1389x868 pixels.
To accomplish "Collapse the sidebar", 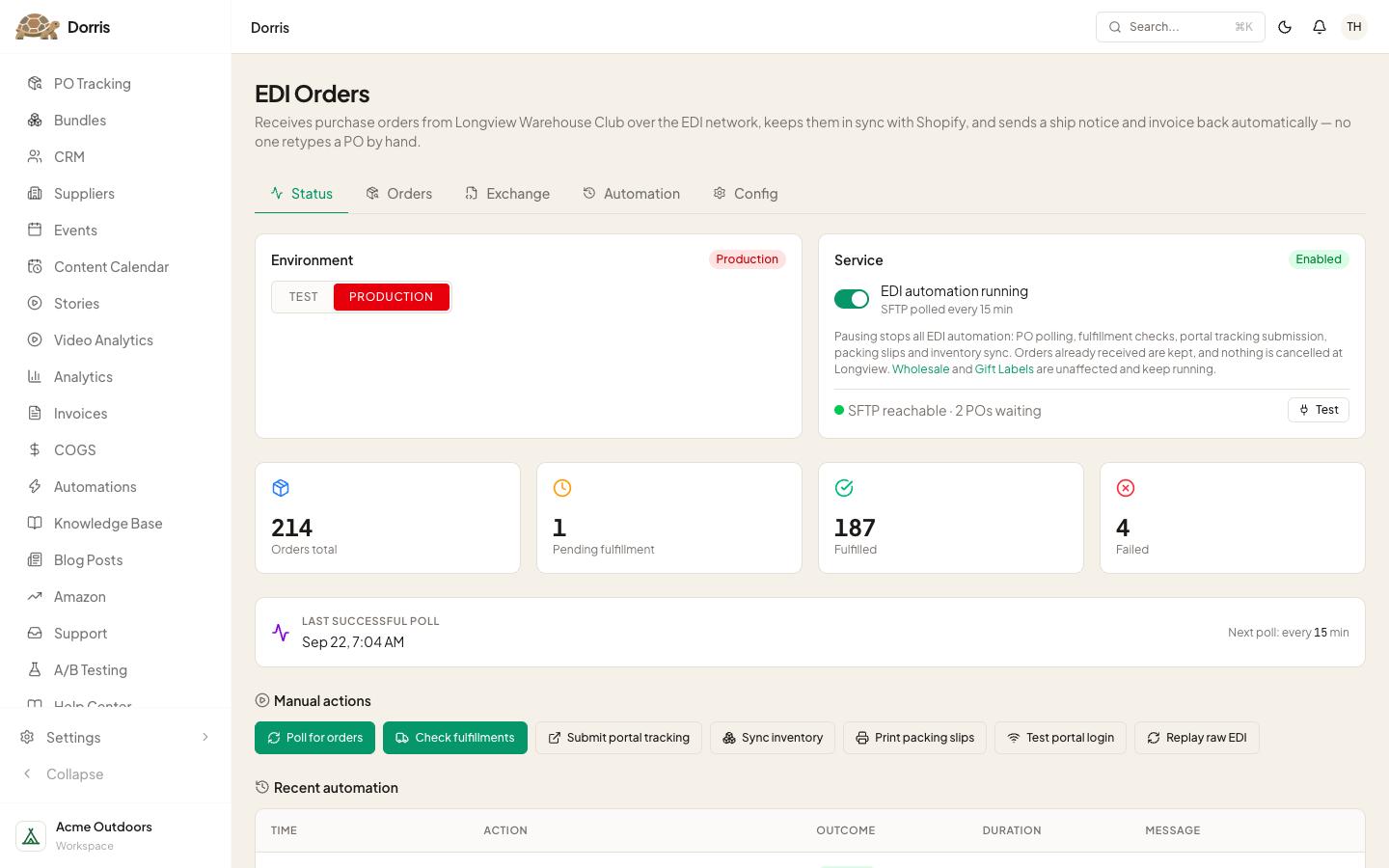I will click(116, 774).
